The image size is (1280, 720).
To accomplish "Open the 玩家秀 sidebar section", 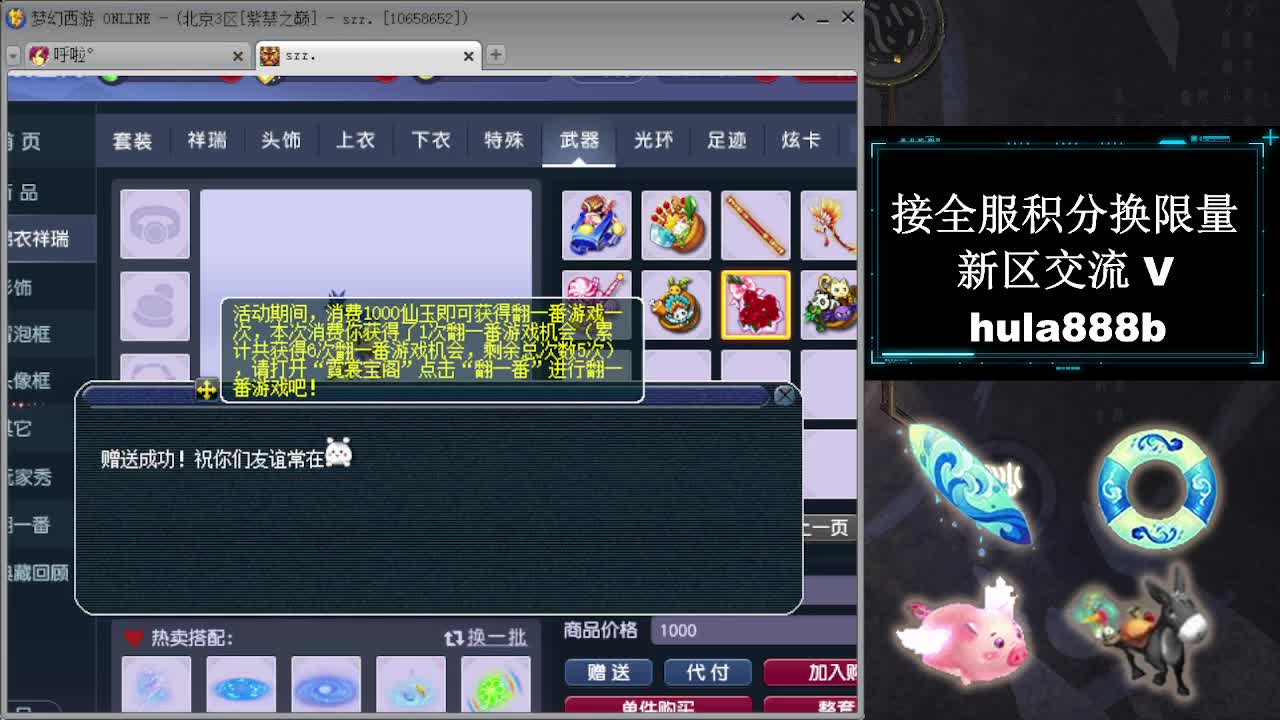I will point(30,477).
